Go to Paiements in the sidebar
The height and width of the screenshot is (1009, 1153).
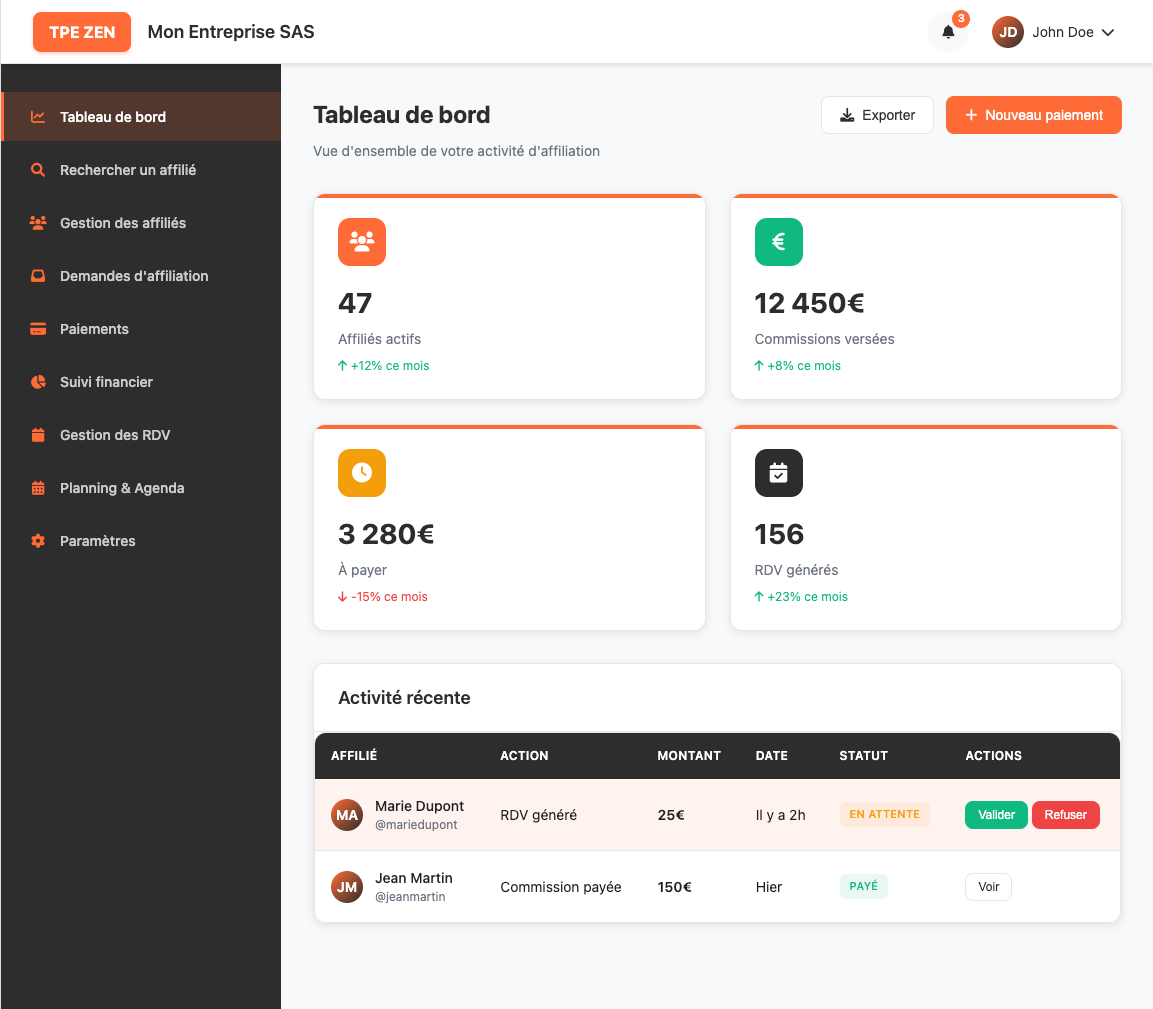[94, 329]
